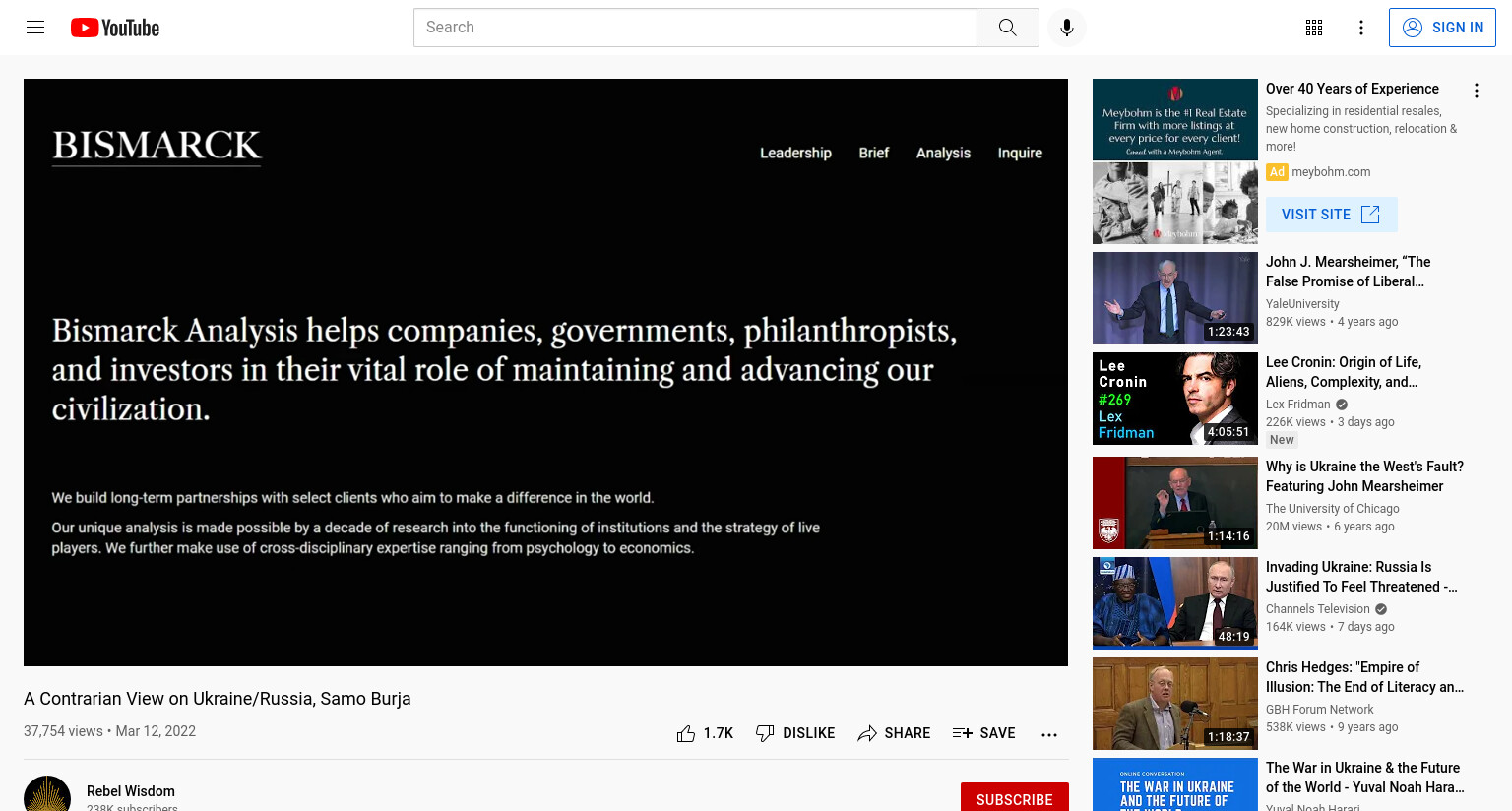Sign in with the SIGN IN button
Viewport: 1512px width, 811px height.
tap(1442, 28)
